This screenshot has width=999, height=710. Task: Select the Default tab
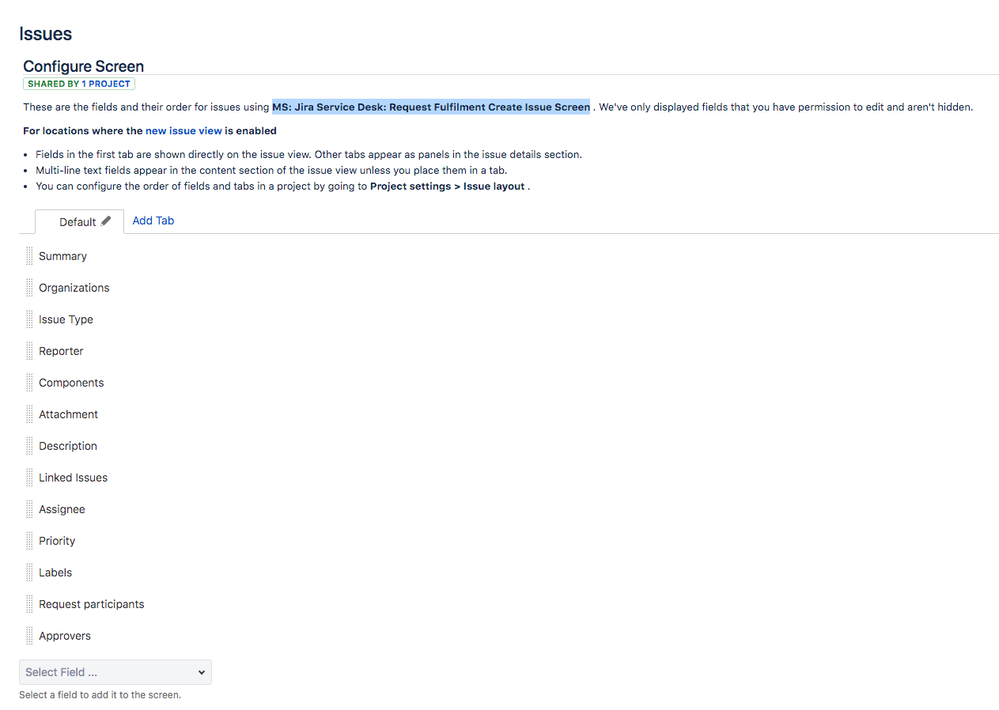pos(79,222)
